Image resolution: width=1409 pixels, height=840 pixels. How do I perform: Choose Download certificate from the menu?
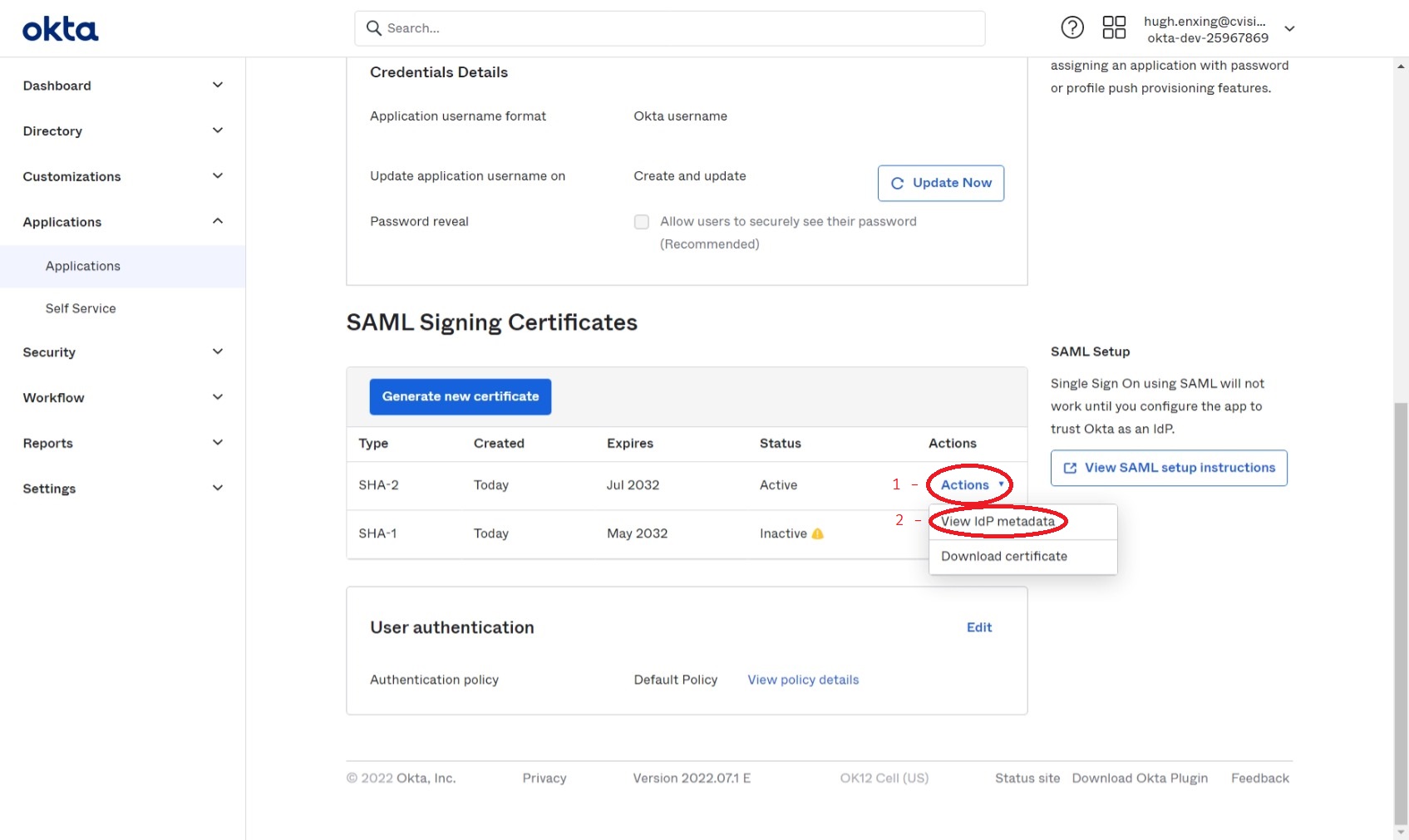(x=1004, y=557)
